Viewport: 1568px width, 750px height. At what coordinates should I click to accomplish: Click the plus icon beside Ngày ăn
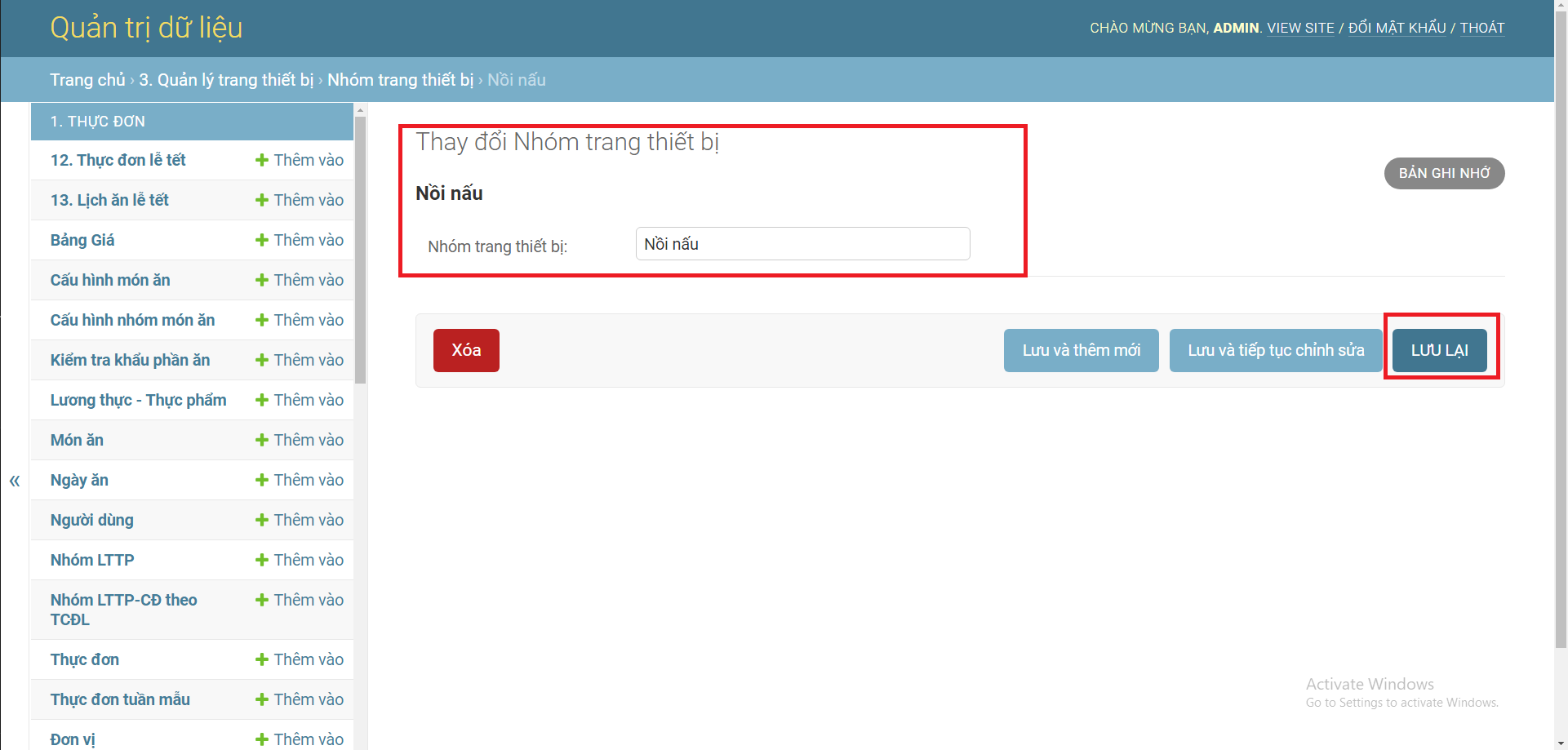click(261, 480)
